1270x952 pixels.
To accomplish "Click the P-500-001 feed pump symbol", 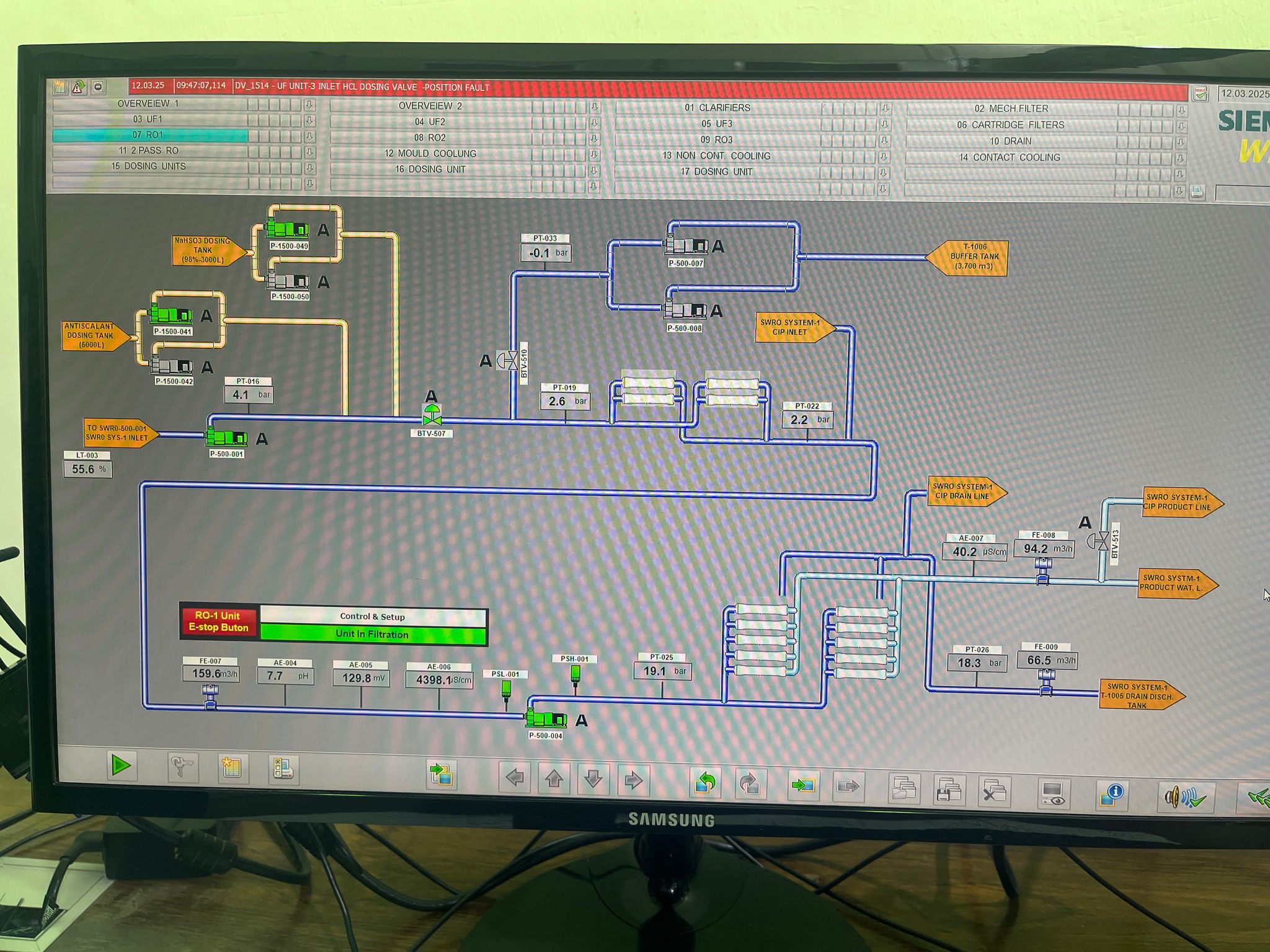I will (226, 438).
